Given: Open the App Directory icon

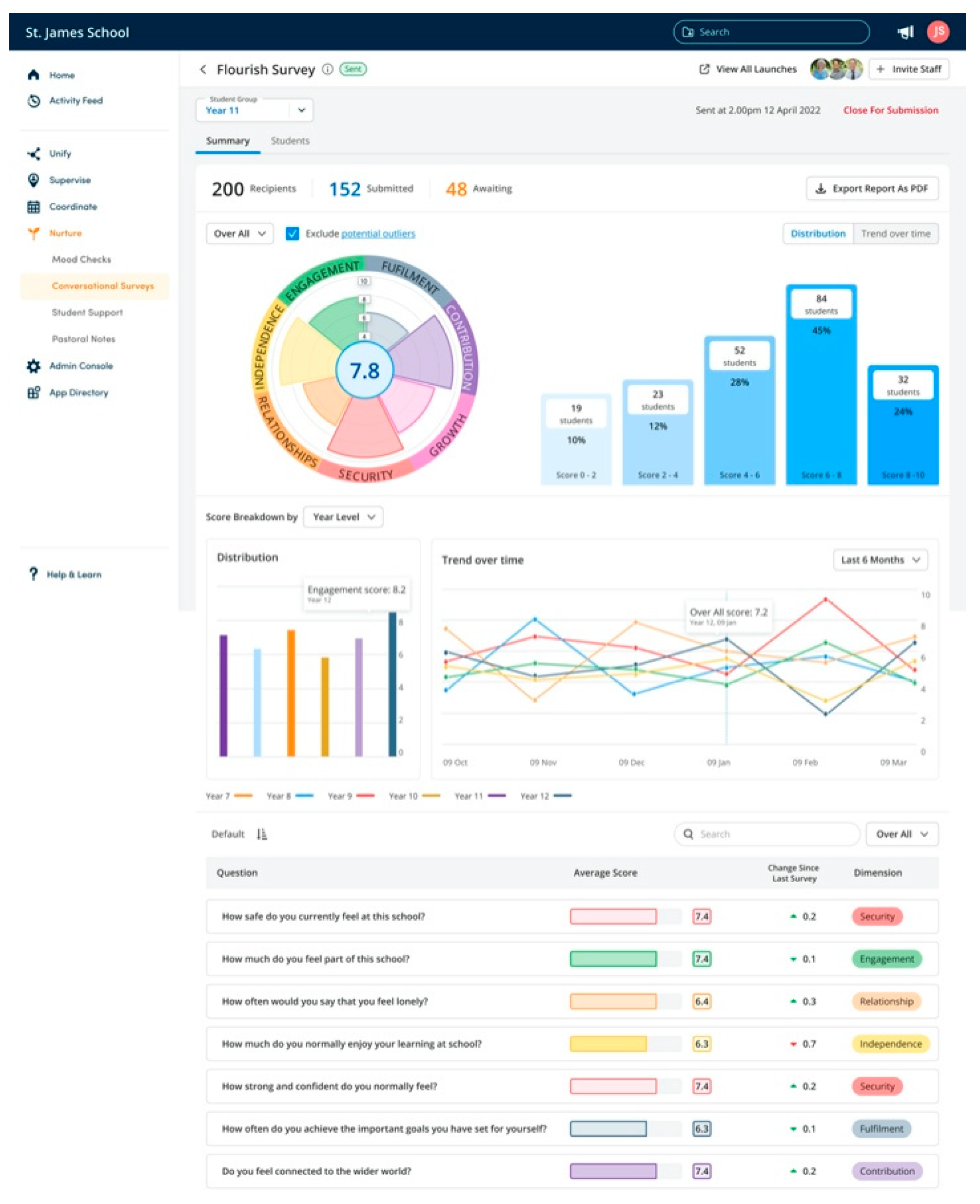Looking at the screenshot, I should coord(34,392).
